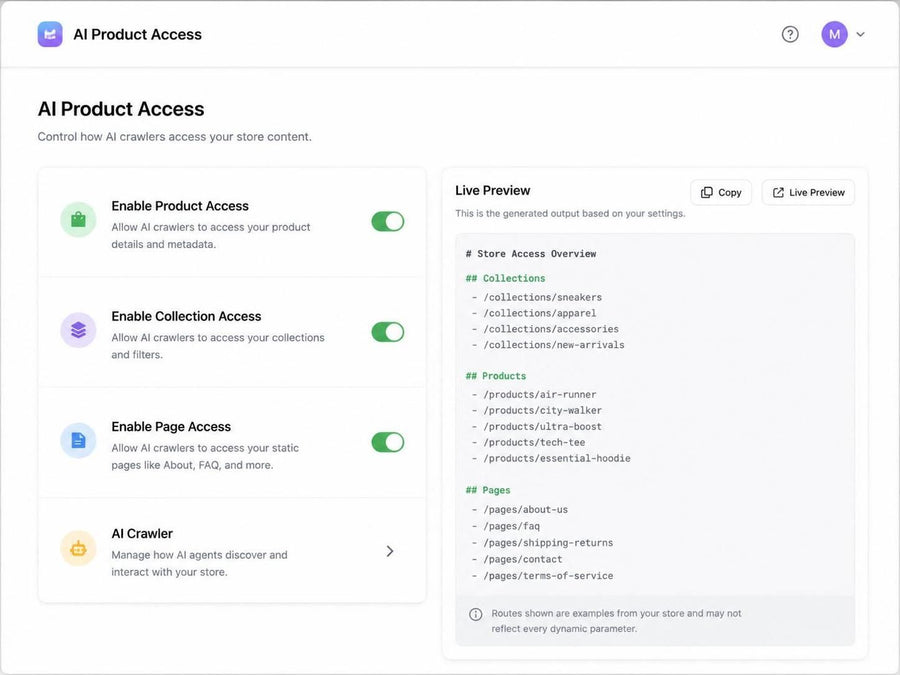
Task: Click the info icon in the routes note
Action: click(475, 614)
